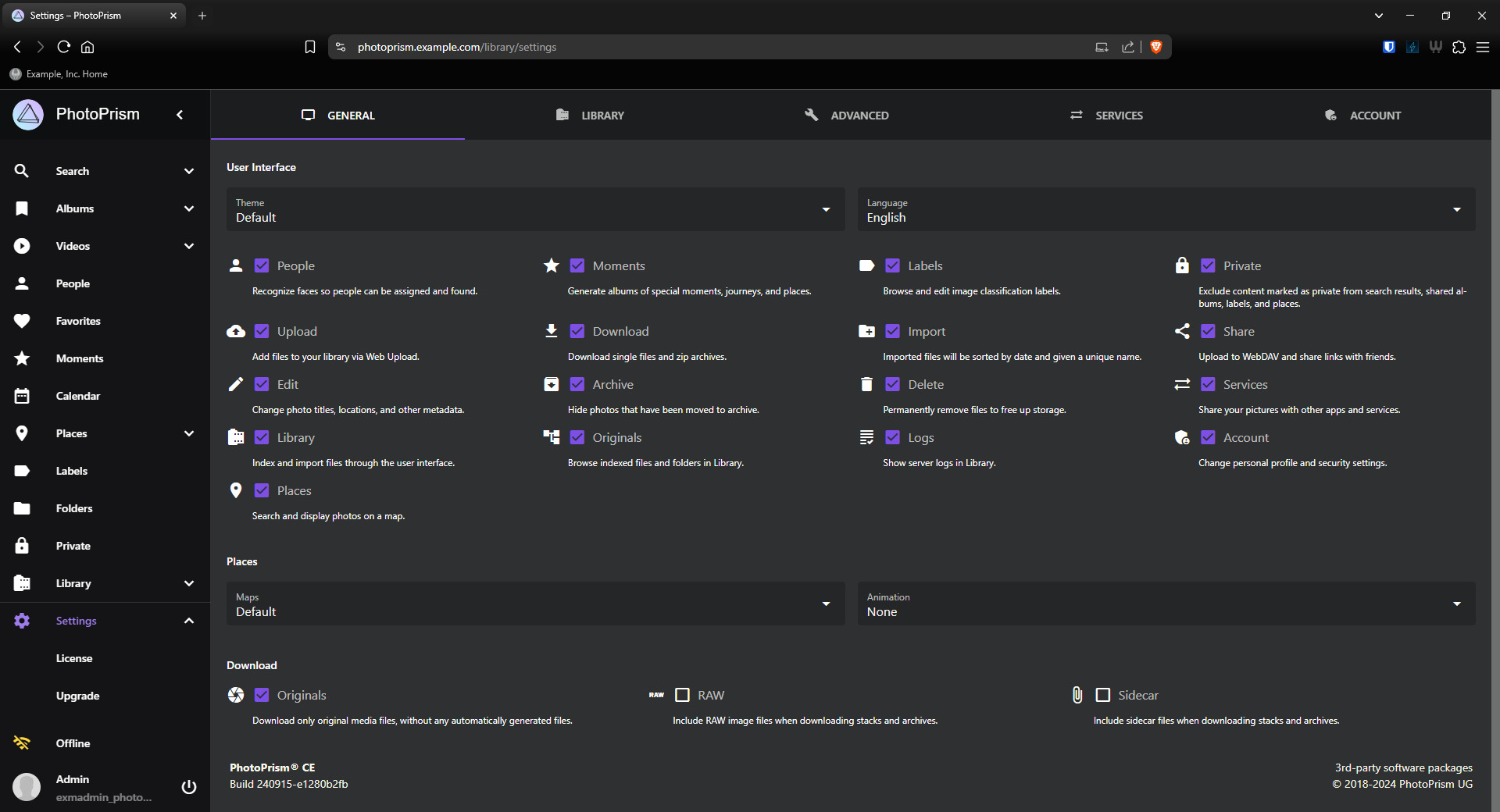The image size is (1500, 812).
Task: Open the Private lock icon in the sidebar
Action: tap(22, 546)
